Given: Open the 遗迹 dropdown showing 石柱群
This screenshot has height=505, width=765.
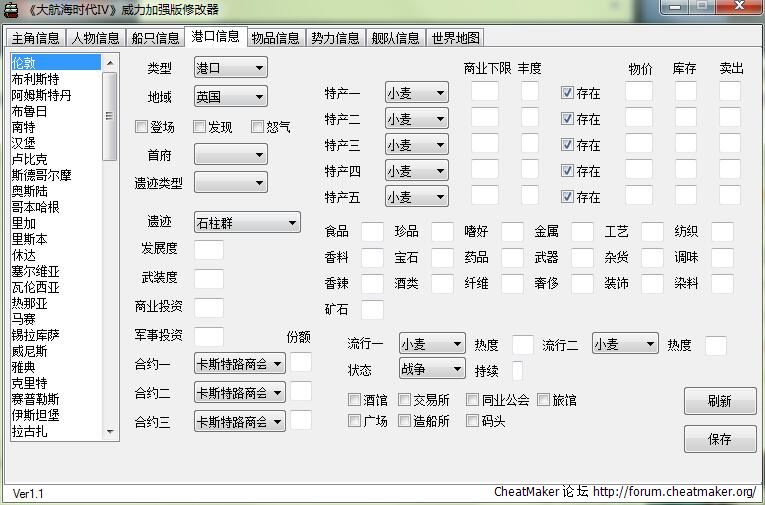Looking at the screenshot, I should point(247,223).
